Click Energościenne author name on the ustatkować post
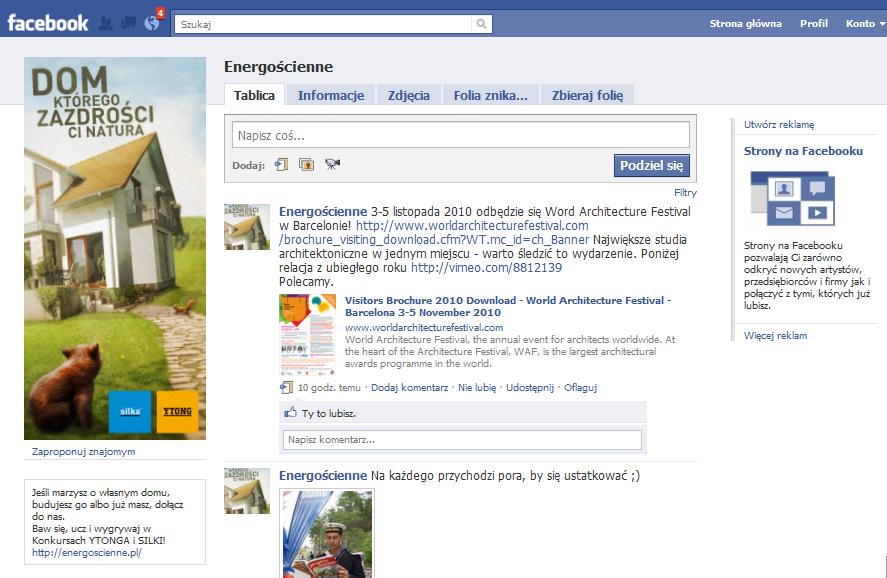 pos(323,476)
